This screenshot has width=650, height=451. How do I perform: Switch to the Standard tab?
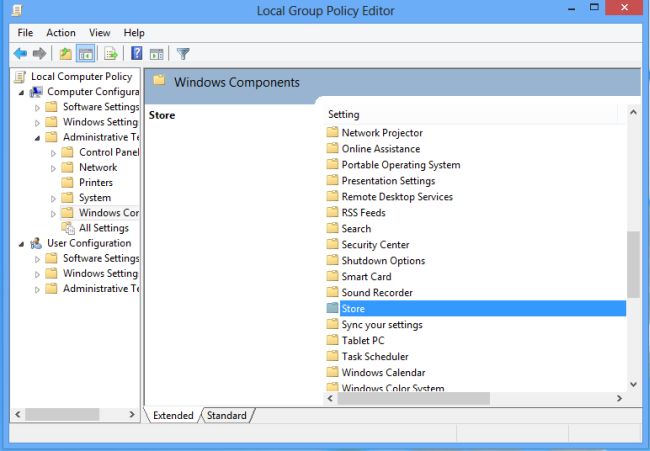(226, 415)
